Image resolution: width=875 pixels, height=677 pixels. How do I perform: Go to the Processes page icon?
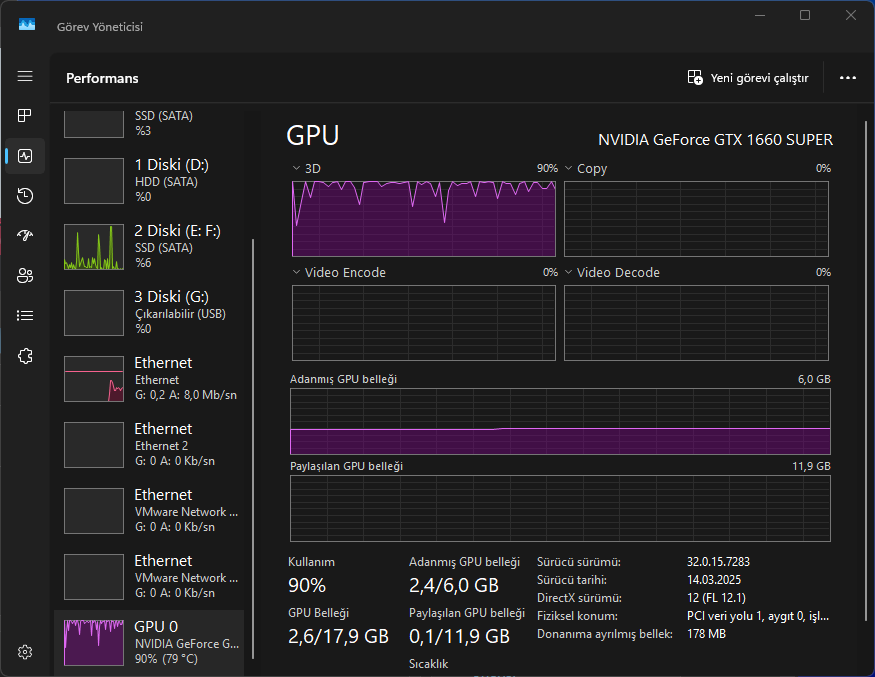click(x=25, y=116)
